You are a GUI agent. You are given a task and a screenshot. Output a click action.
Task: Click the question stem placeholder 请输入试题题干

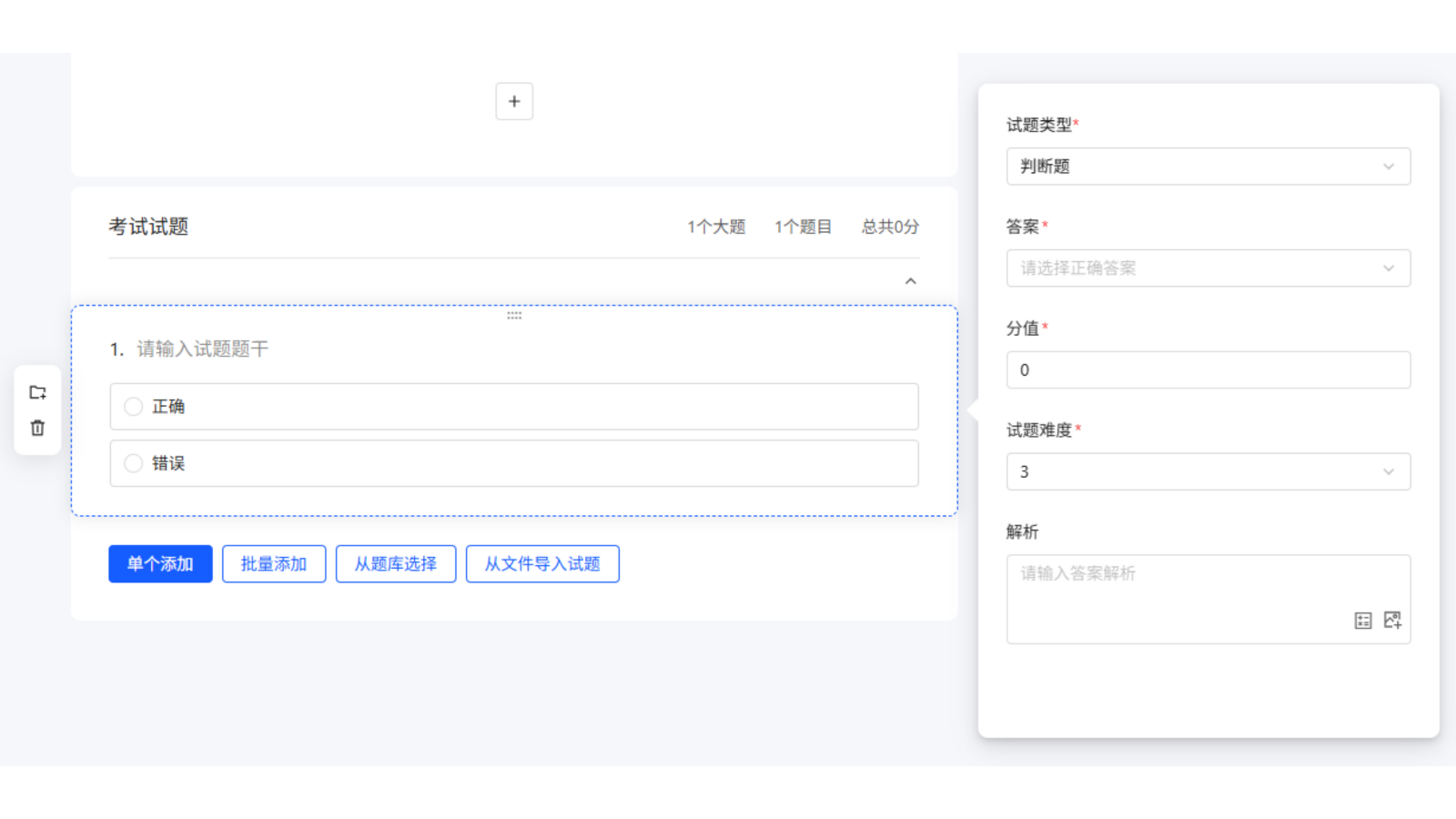click(x=203, y=349)
